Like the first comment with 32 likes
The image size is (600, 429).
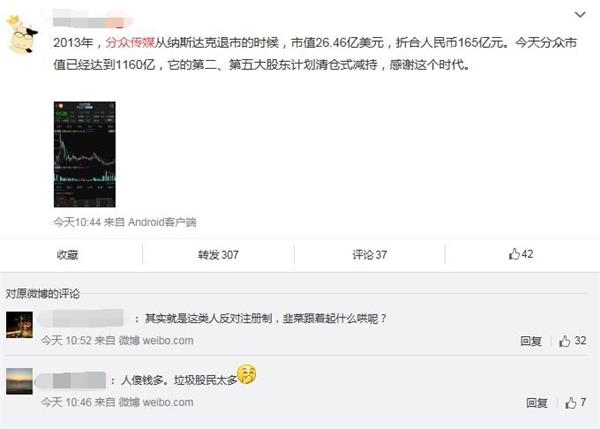click(x=572, y=340)
